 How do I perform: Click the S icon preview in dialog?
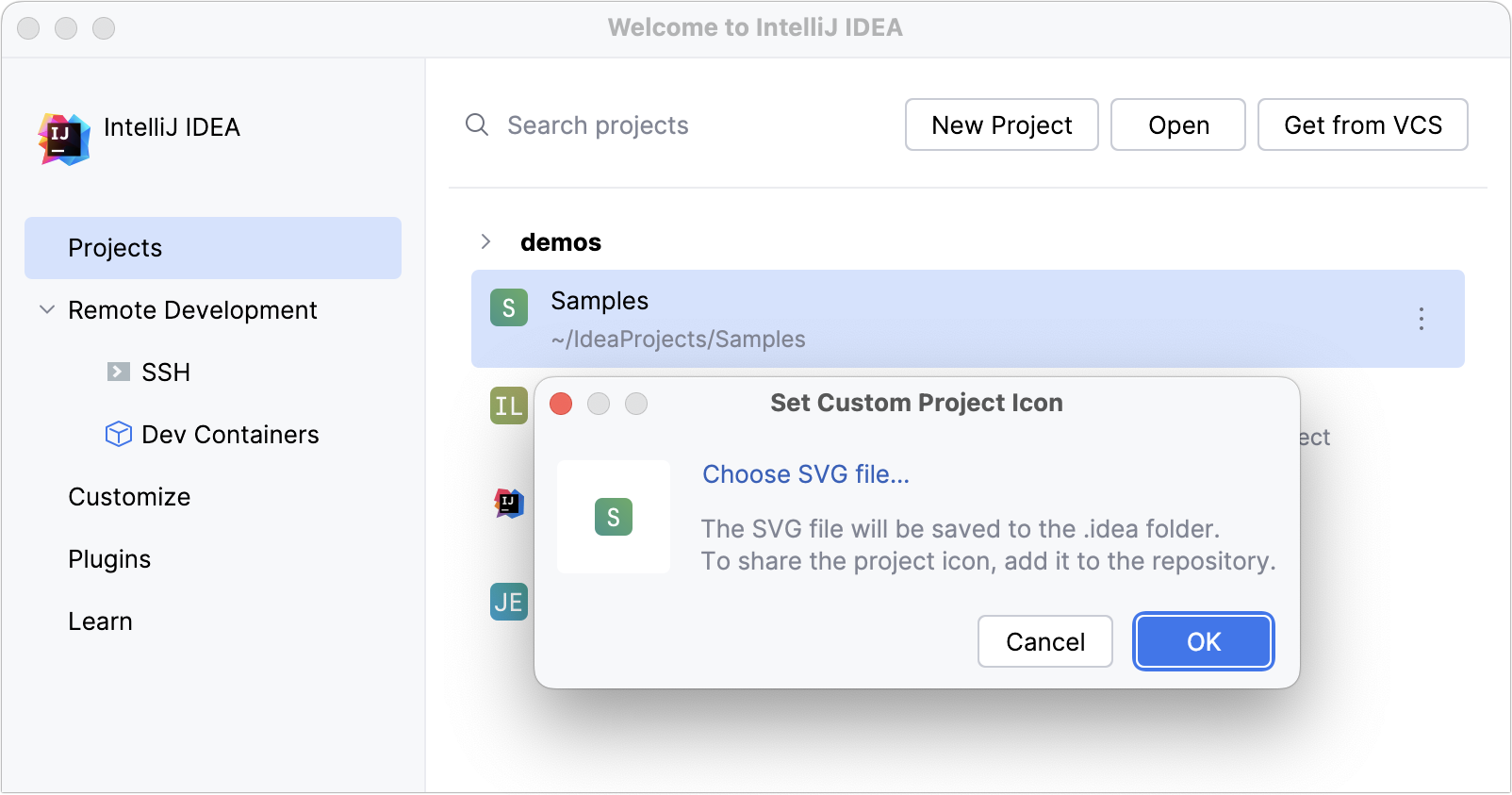[614, 517]
